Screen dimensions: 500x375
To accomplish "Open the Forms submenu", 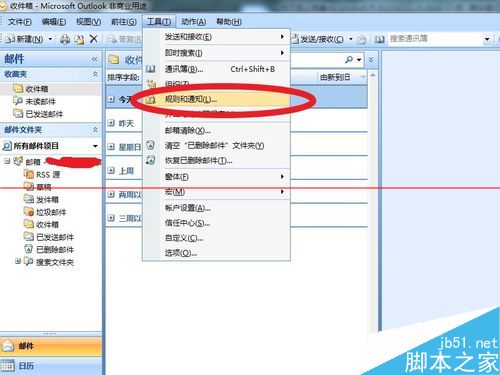I will pos(217,176).
